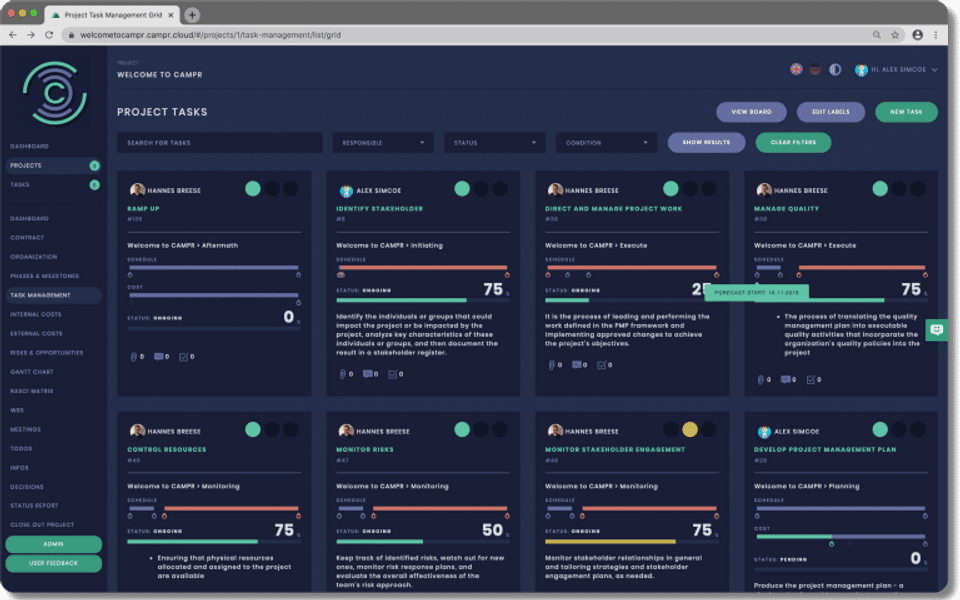Open a new browser tab with the plus icon

[192, 15]
